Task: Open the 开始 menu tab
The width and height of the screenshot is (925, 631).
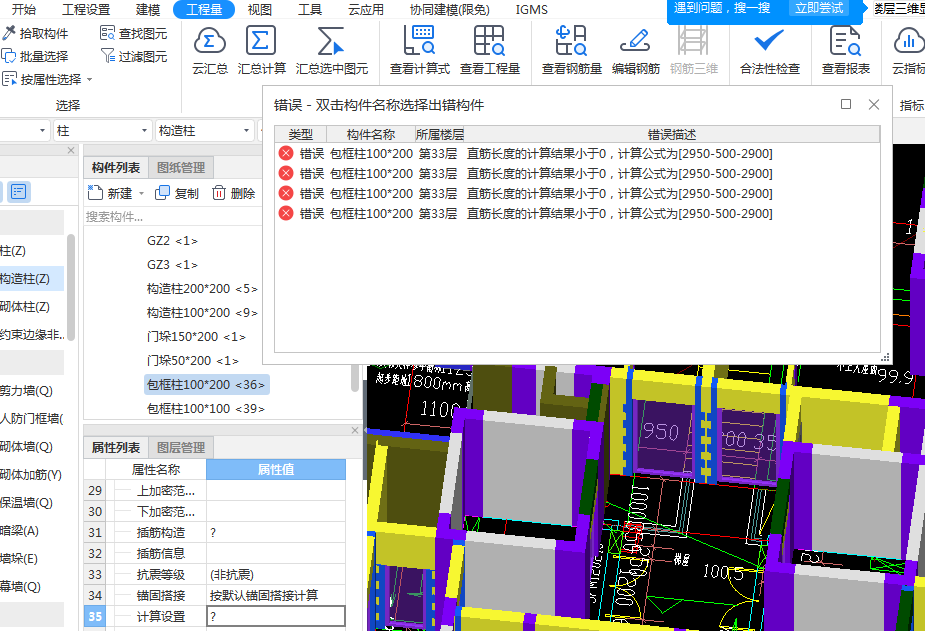Action: coord(24,9)
